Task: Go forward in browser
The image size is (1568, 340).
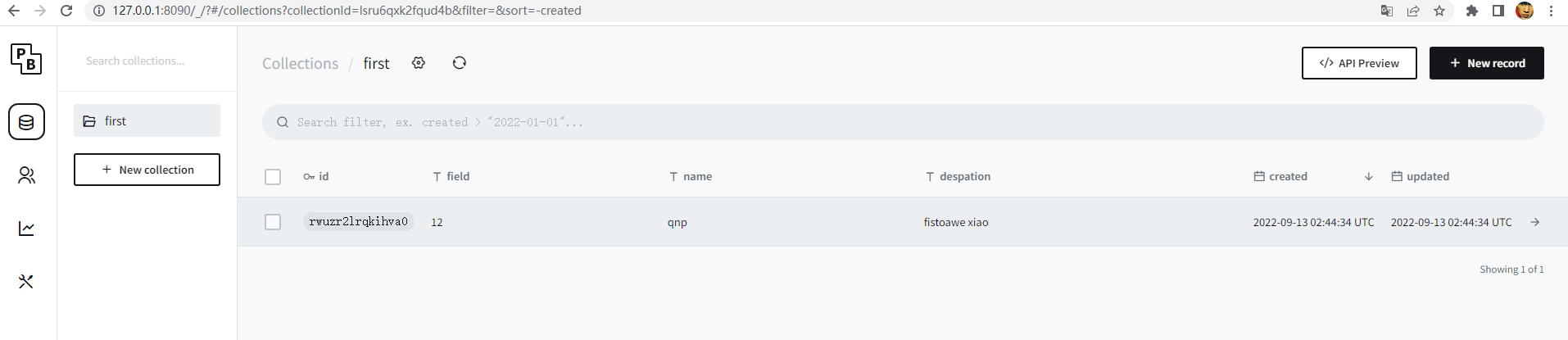Action: tap(40, 11)
